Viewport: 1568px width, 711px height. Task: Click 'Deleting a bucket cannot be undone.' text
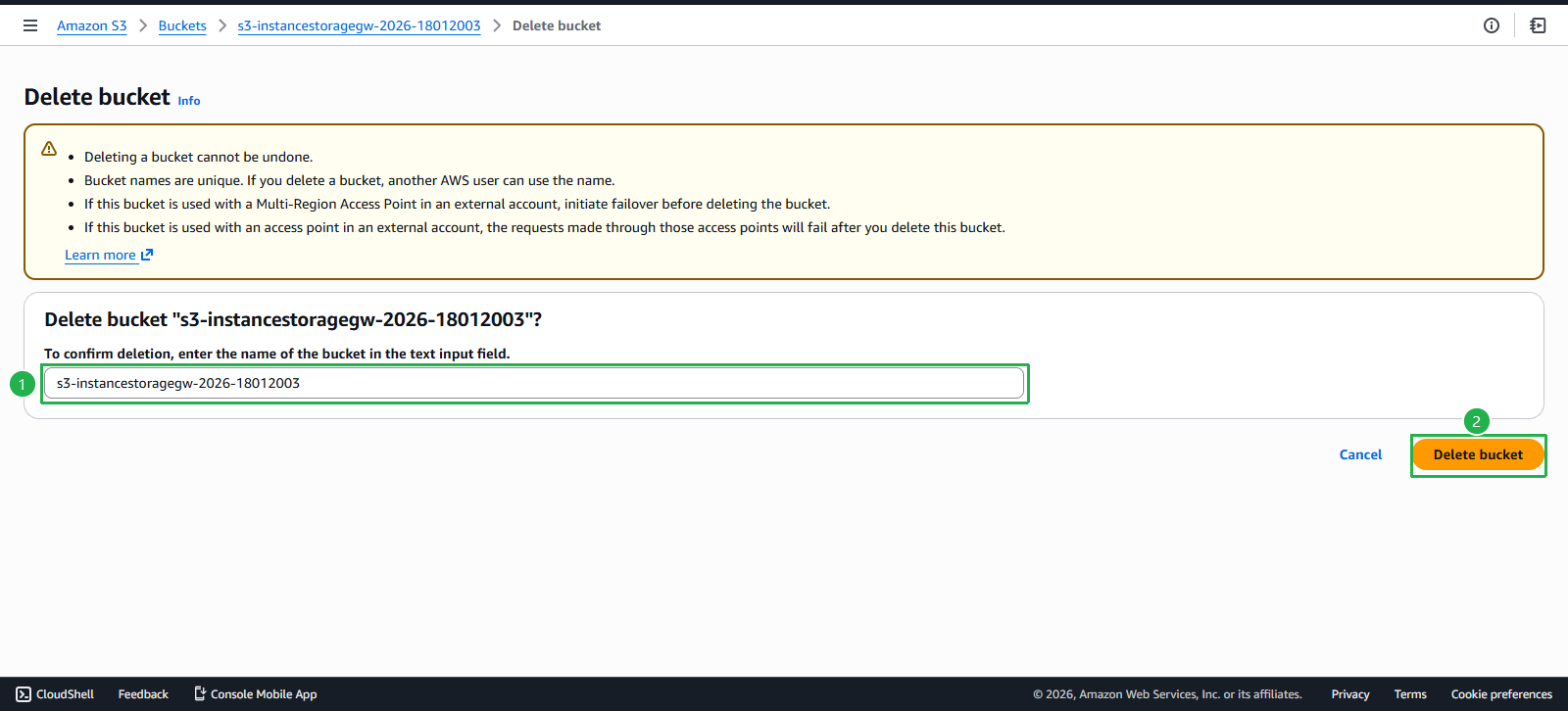click(x=199, y=157)
